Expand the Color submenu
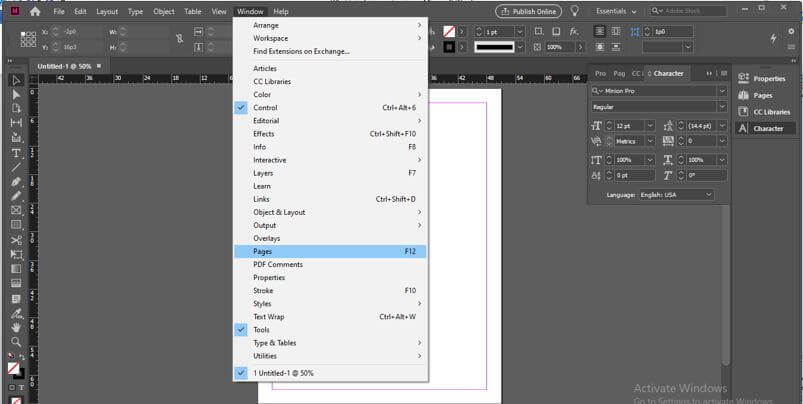The width and height of the screenshot is (803, 404). pos(330,95)
